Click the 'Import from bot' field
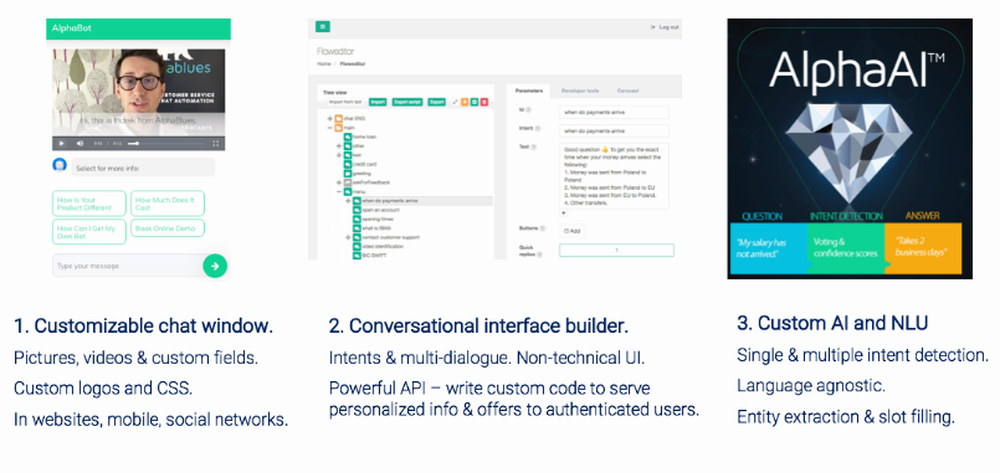 (345, 102)
